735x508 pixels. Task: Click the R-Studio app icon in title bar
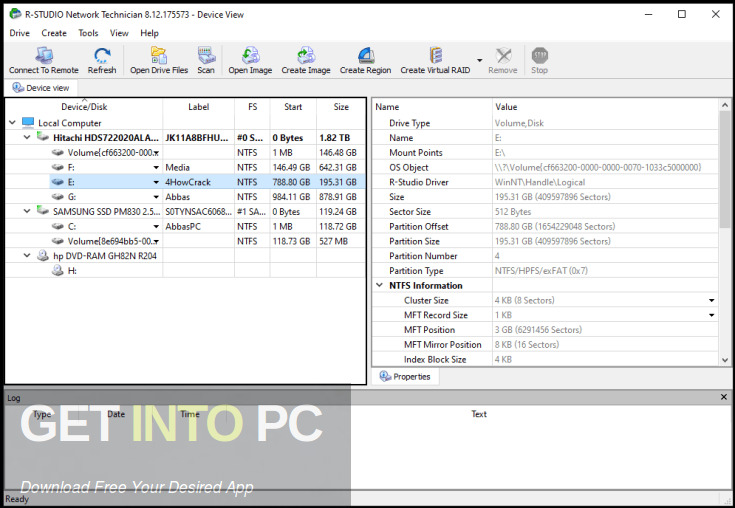click(x=15, y=14)
